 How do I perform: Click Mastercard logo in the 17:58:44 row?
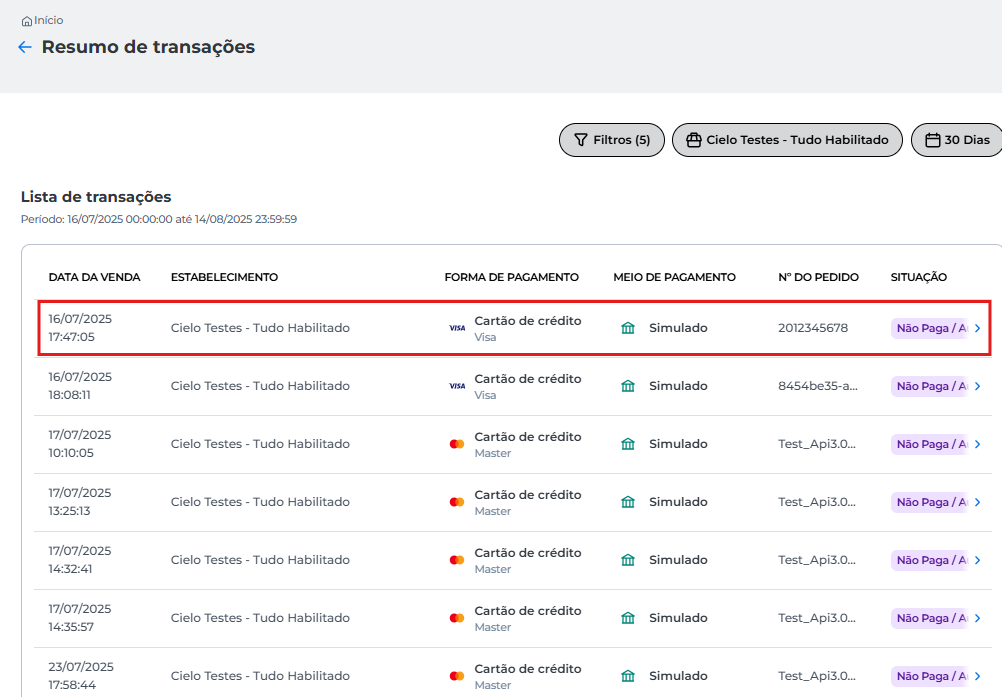click(457, 676)
